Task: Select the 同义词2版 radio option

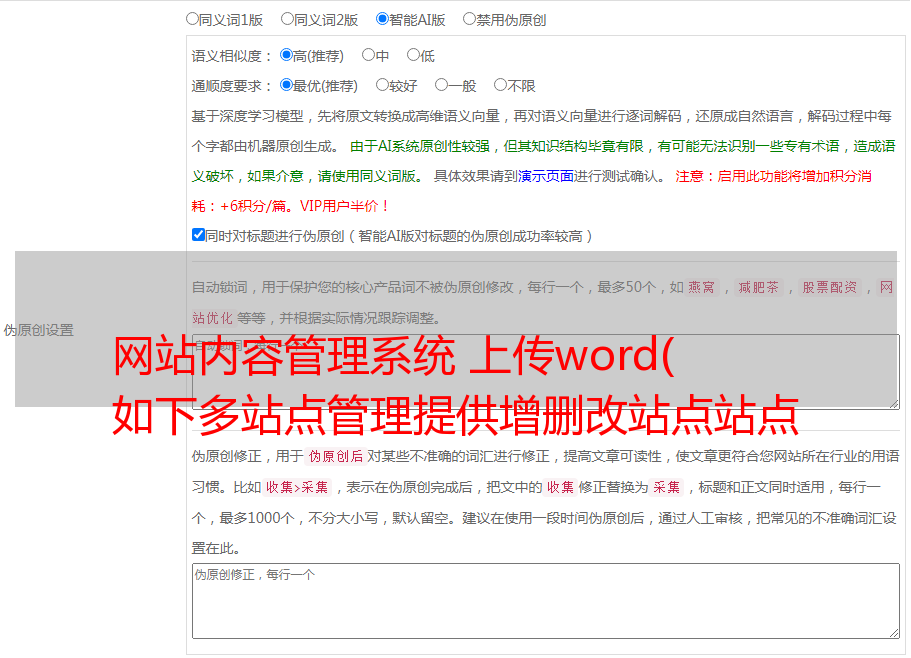Action: [287, 19]
